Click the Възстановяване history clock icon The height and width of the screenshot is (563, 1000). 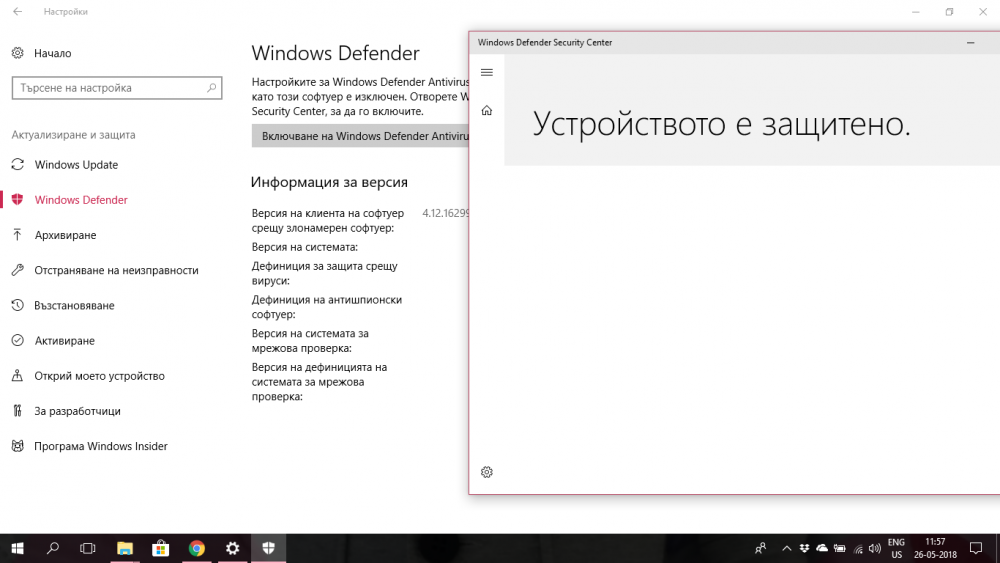pos(18,305)
